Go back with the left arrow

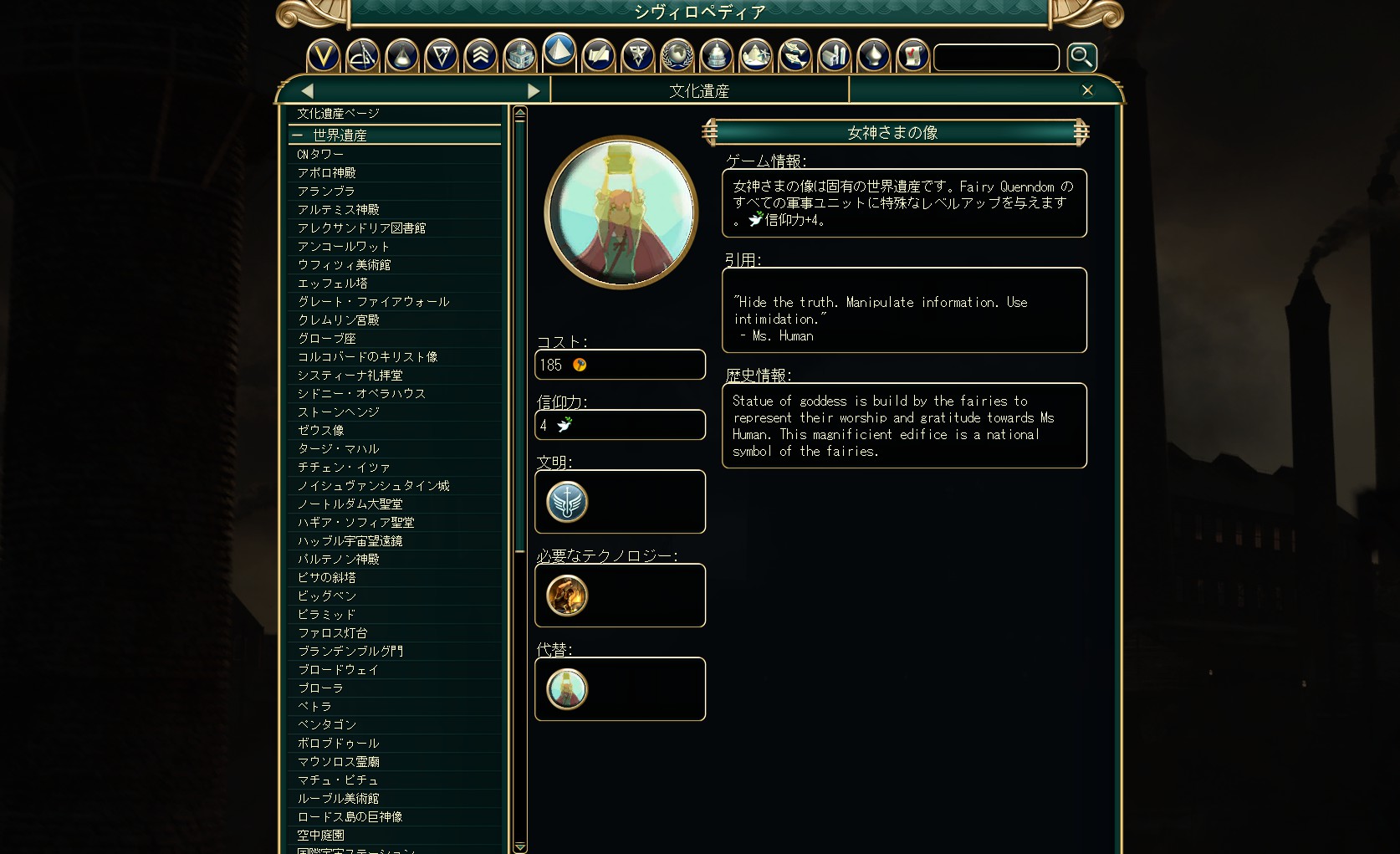tap(307, 90)
